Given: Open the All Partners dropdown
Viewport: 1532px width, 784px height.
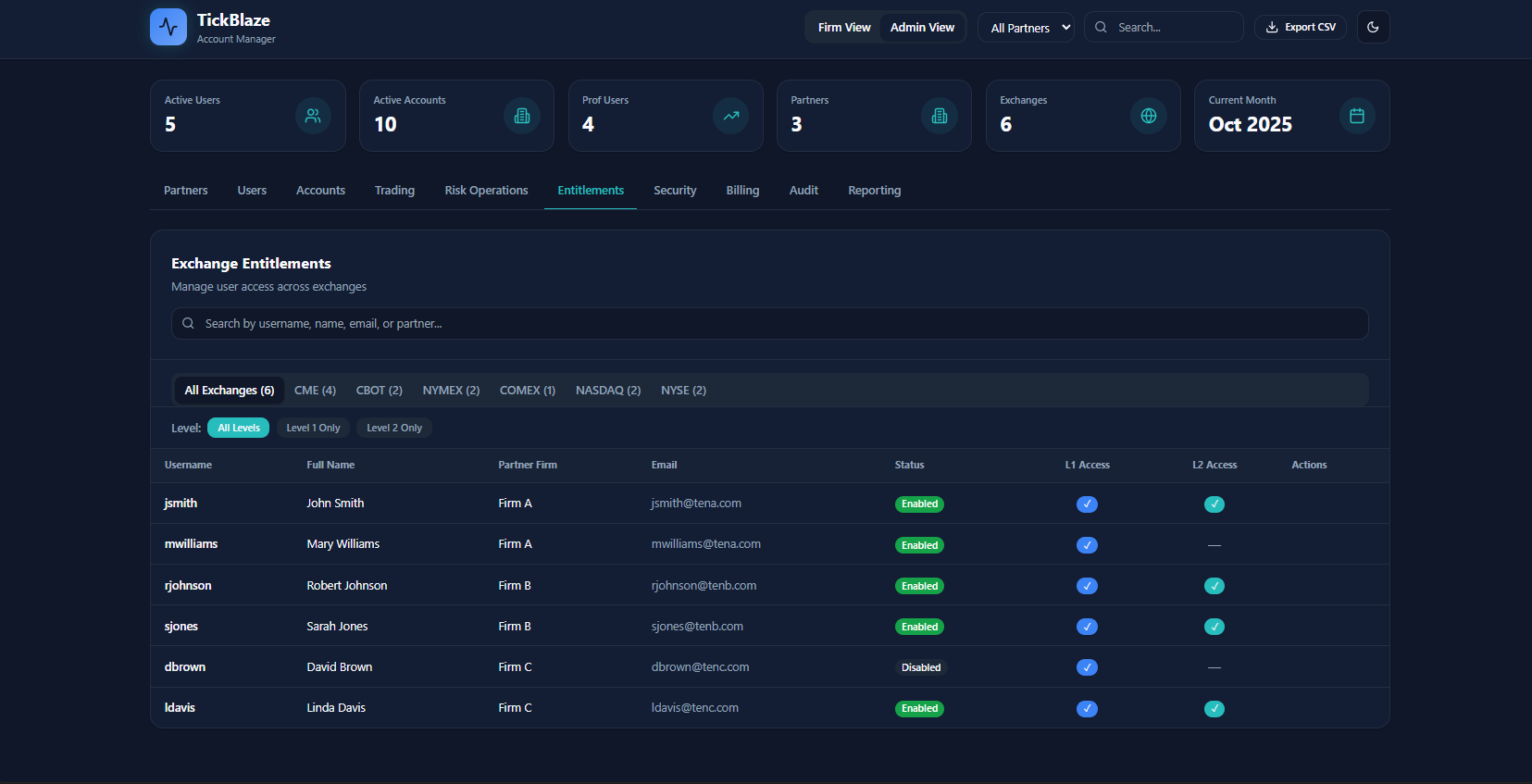Looking at the screenshot, I should 1026,28.
